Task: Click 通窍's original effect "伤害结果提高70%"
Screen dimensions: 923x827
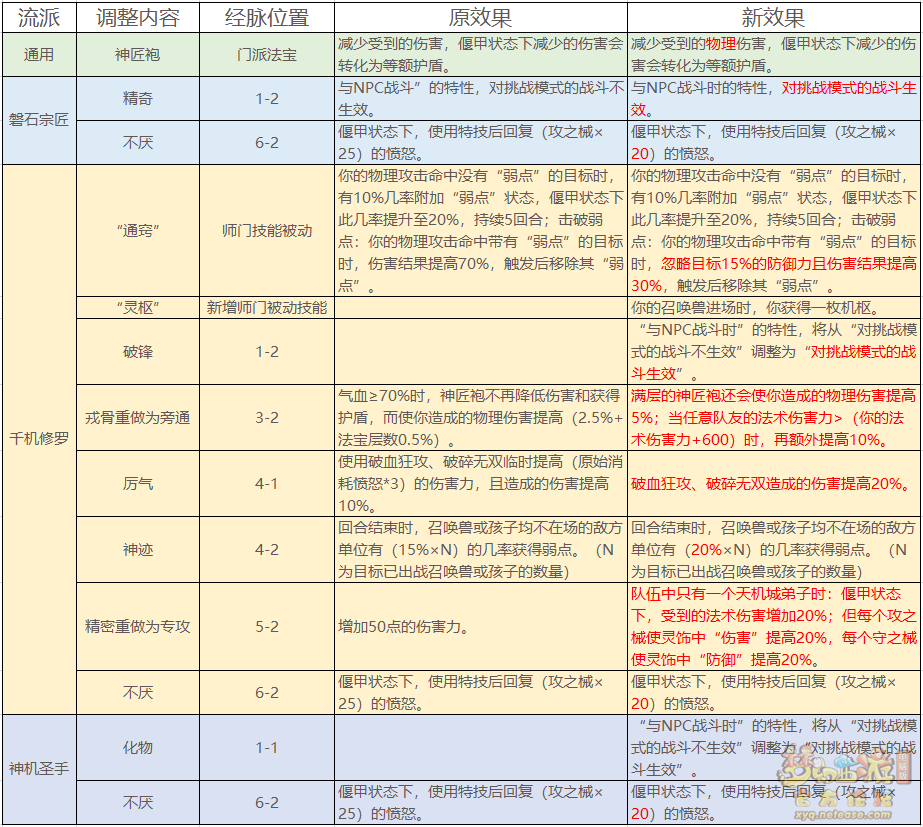Action: (x=429, y=264)
